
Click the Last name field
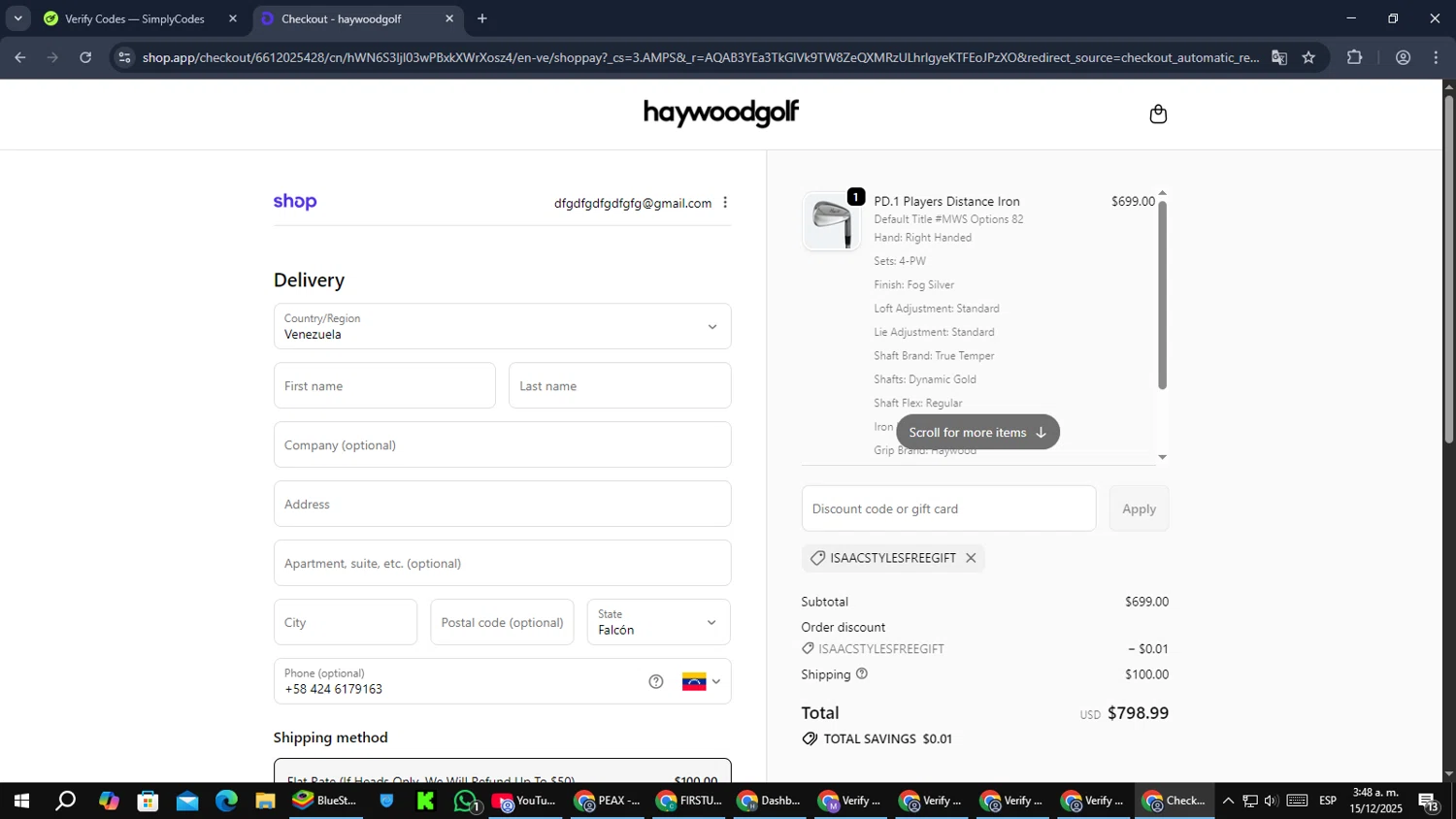click(619, 385)
